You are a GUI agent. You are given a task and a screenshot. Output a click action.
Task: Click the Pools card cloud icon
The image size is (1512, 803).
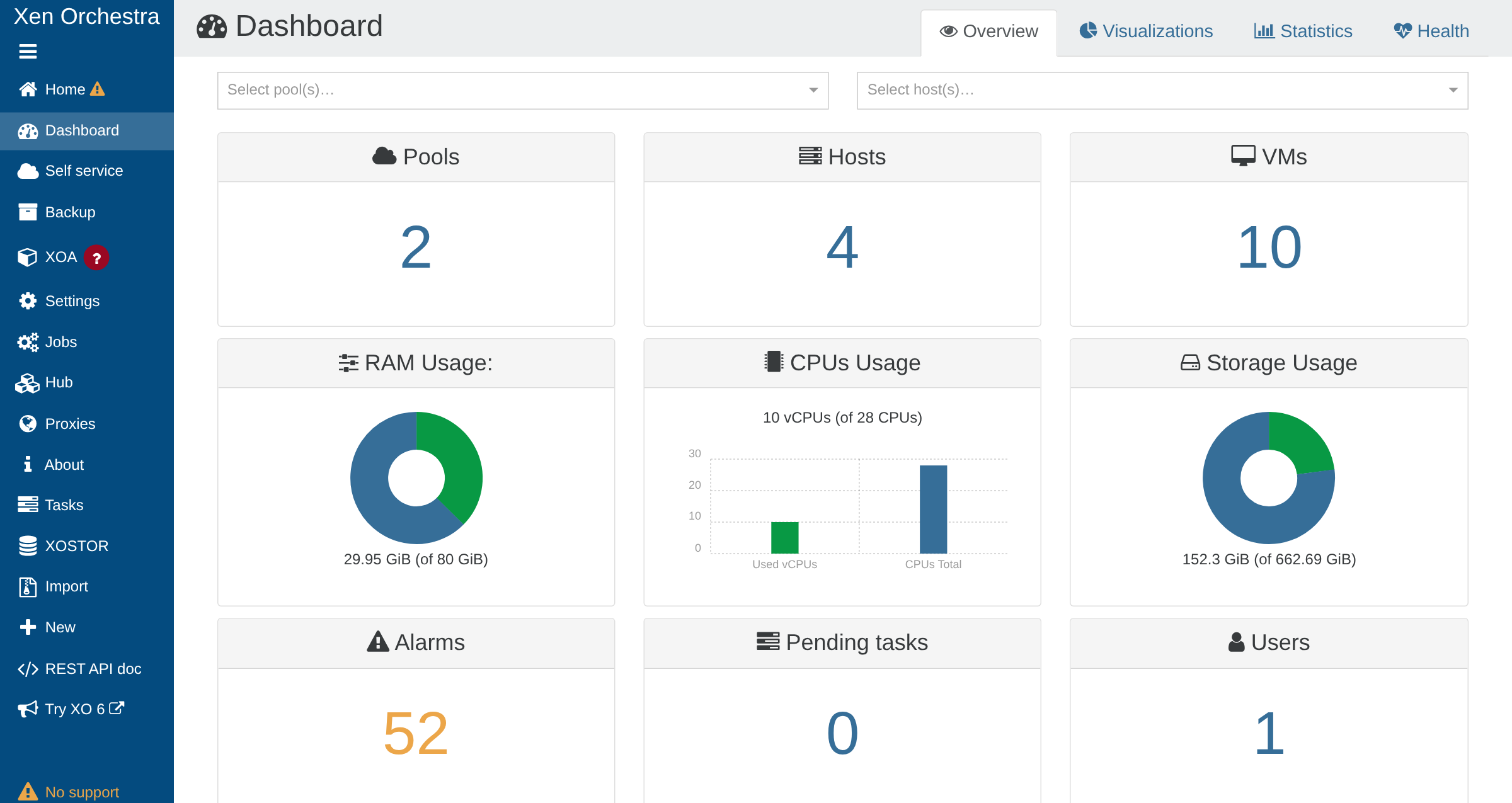[384, 156]
